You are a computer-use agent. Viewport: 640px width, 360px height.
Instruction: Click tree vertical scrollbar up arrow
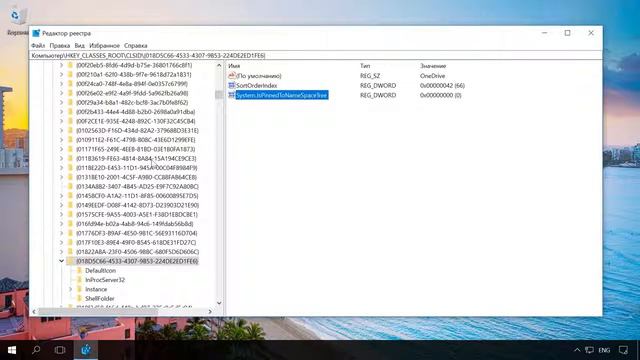click(219, 65)
